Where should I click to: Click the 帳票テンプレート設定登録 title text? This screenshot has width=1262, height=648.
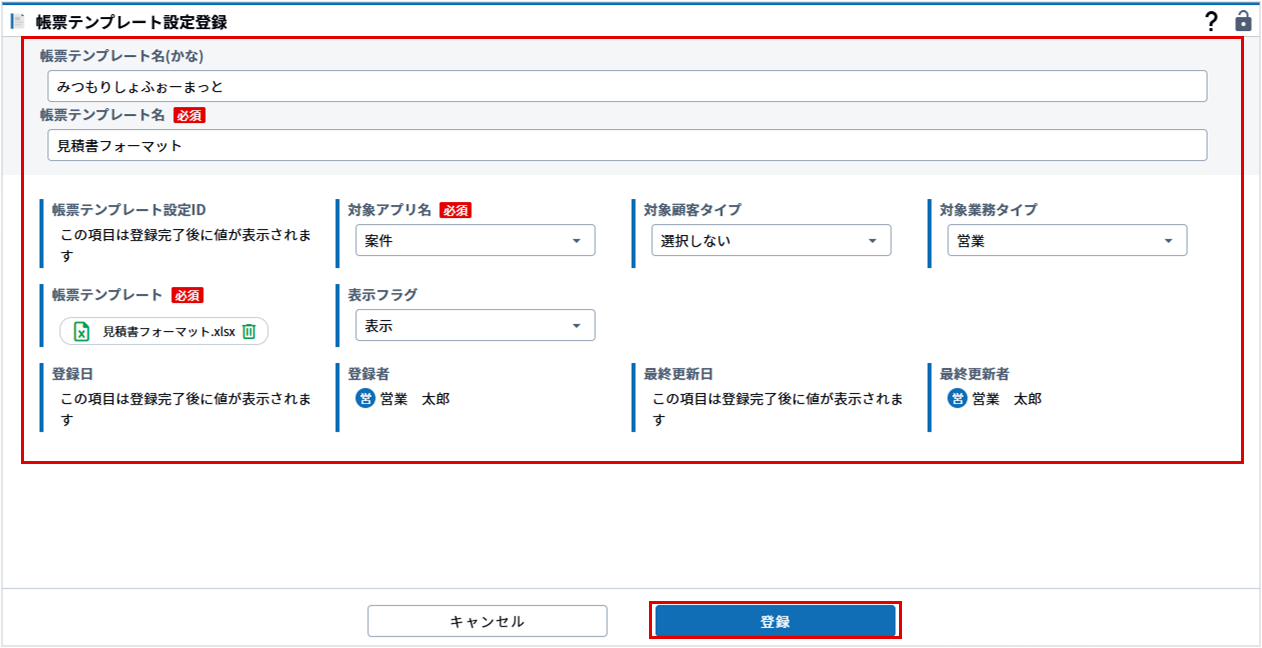131,21
